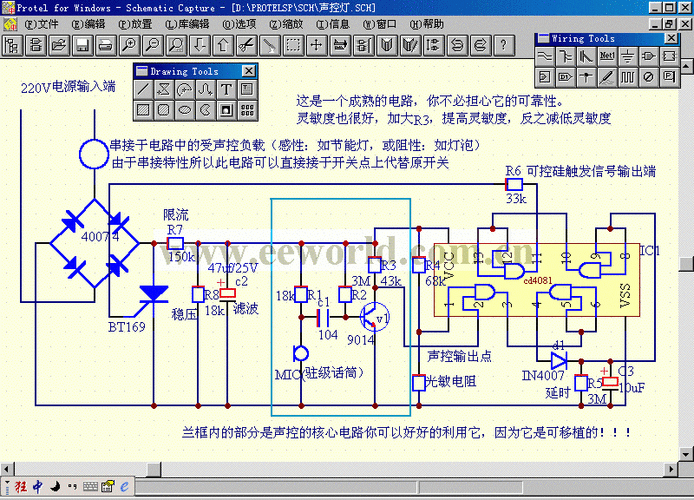694x500 pixels.
Task: Place a ground power port symbol
Action: [628, 57]
